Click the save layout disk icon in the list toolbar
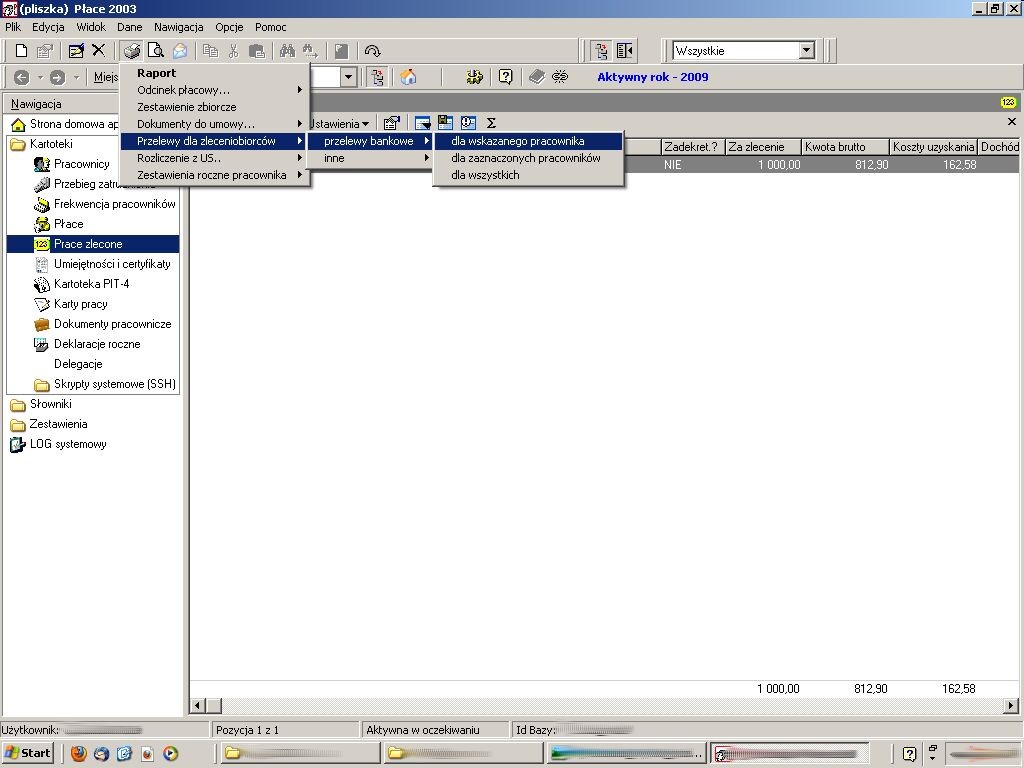This screenshot has height=768, width=1024. click(445, 123)
